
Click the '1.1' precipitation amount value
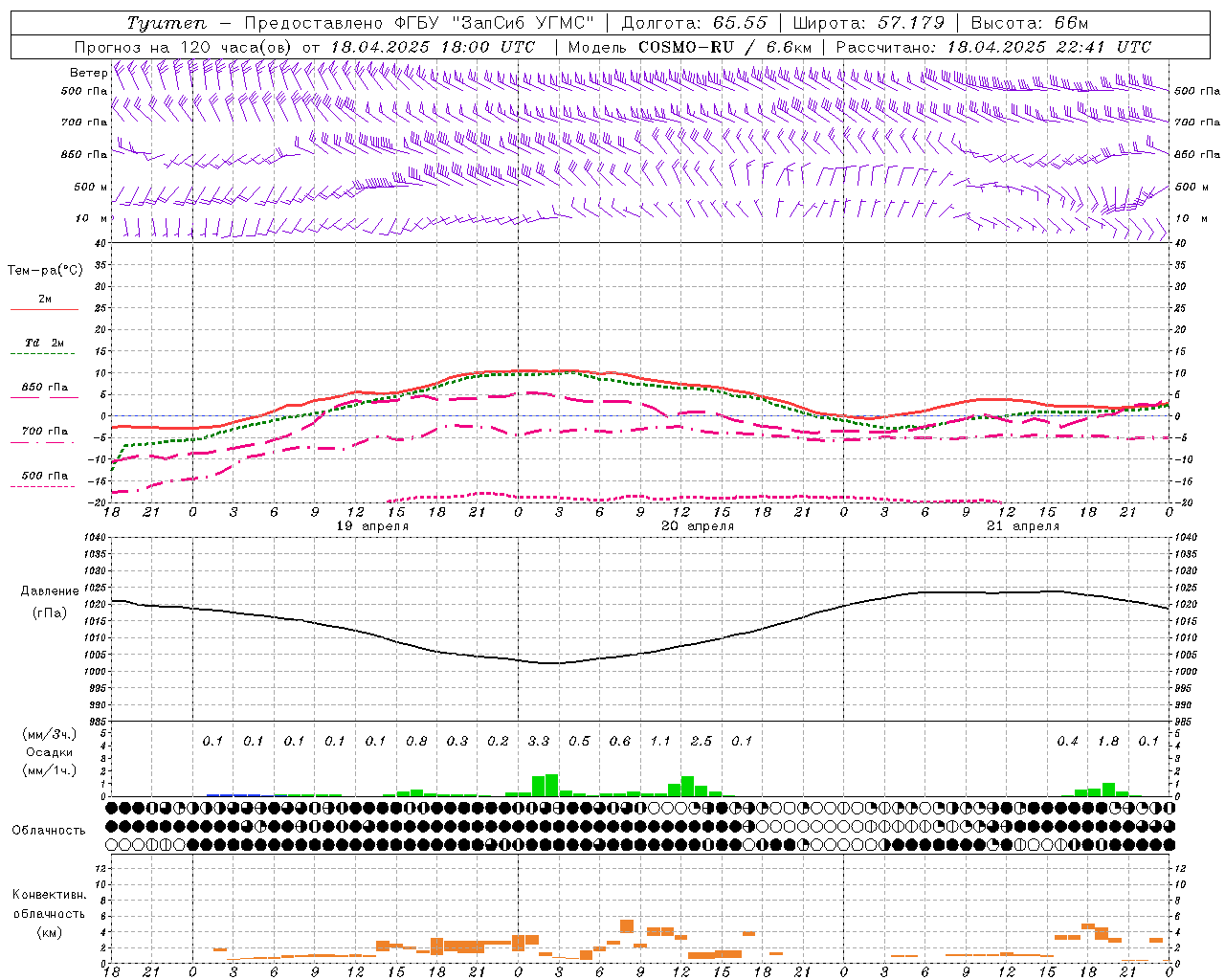(x=660, y=741)
